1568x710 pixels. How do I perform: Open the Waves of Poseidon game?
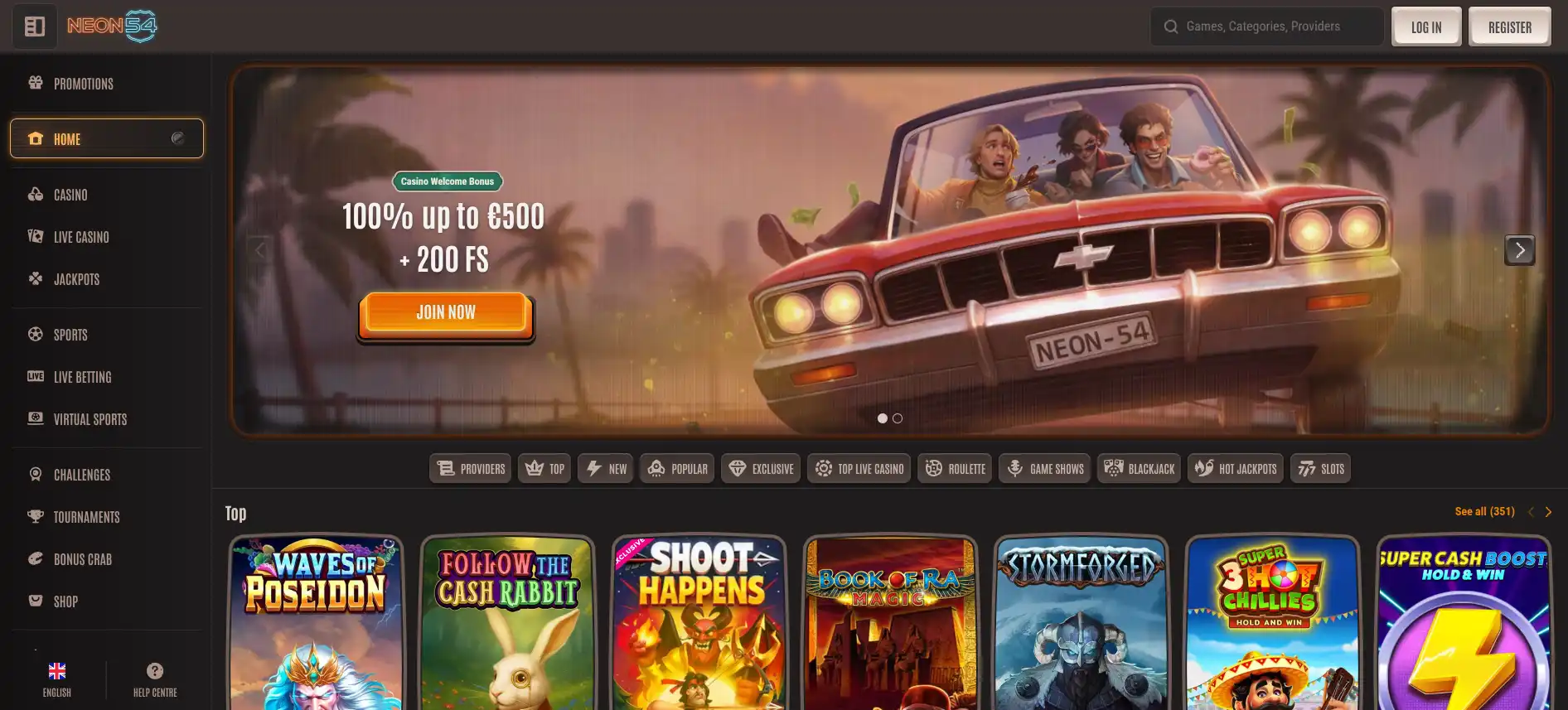pyautogui.click(x=316, y=621)
